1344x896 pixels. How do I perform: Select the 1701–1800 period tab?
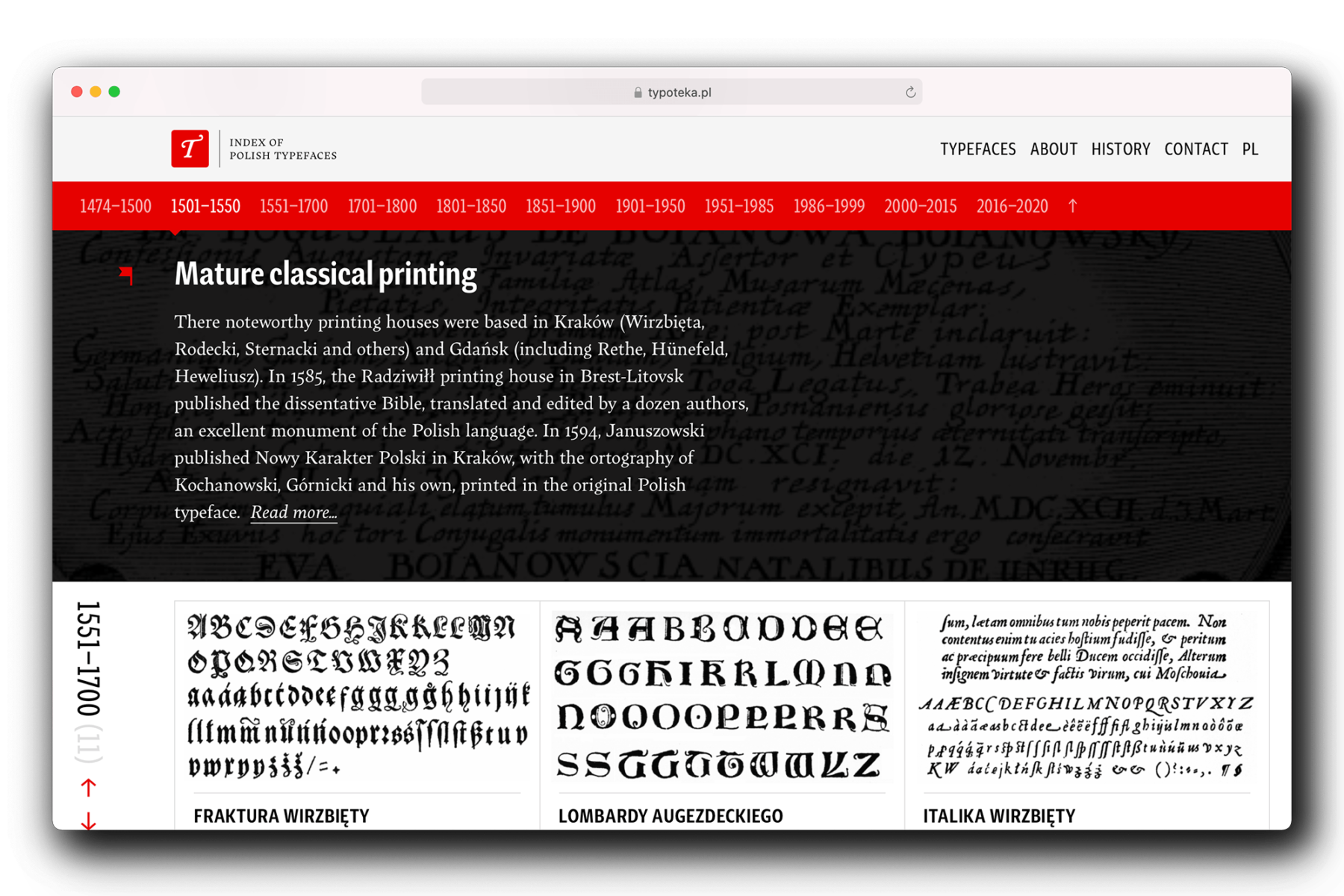pyautogui.click(x=382, y=206)
